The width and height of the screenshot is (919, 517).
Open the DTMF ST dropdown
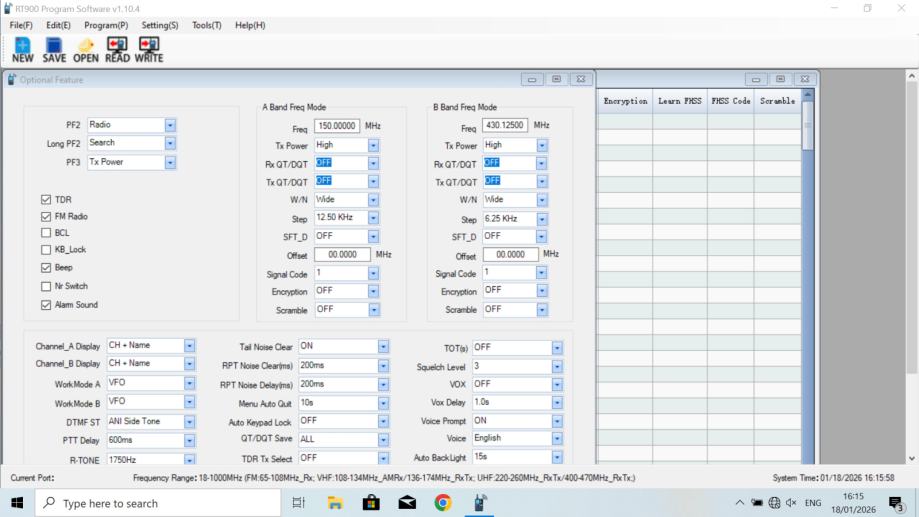pyautogui.click(x=189, y=422)
